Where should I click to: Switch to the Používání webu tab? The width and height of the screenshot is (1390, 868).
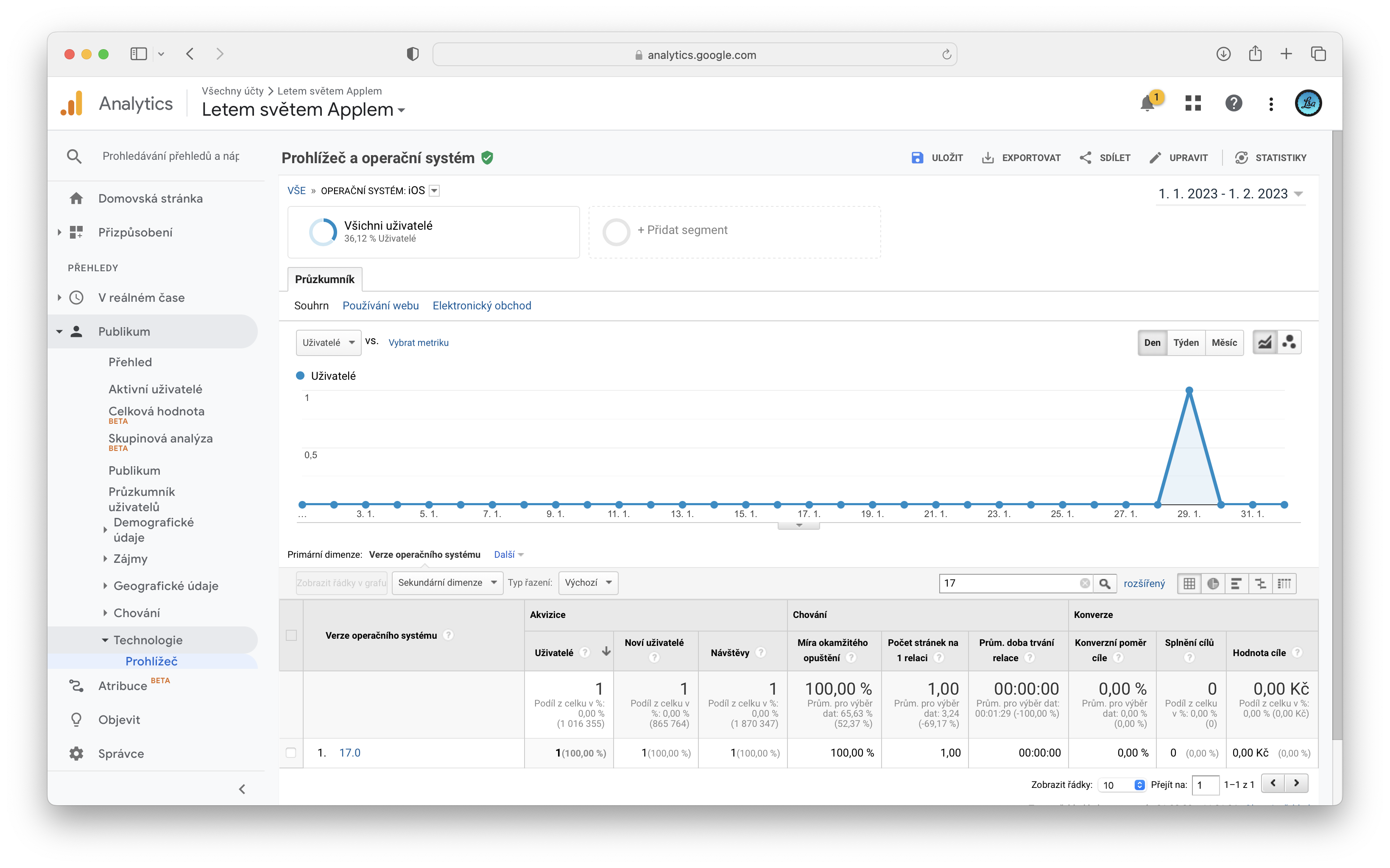pyautogui.click(x=380, y=306)
